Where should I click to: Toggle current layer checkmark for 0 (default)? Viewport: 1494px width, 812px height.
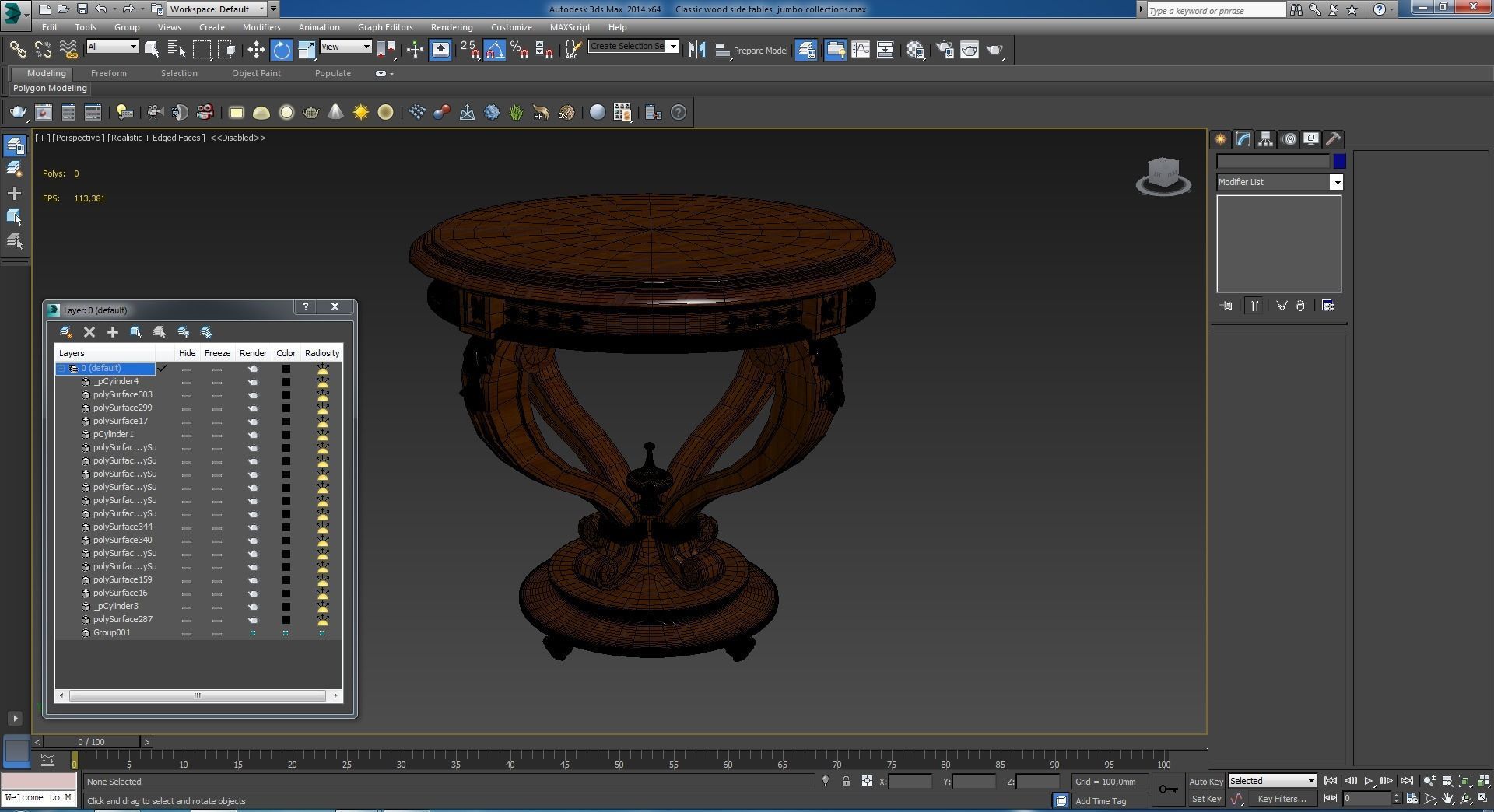click(x=163, y=369)
